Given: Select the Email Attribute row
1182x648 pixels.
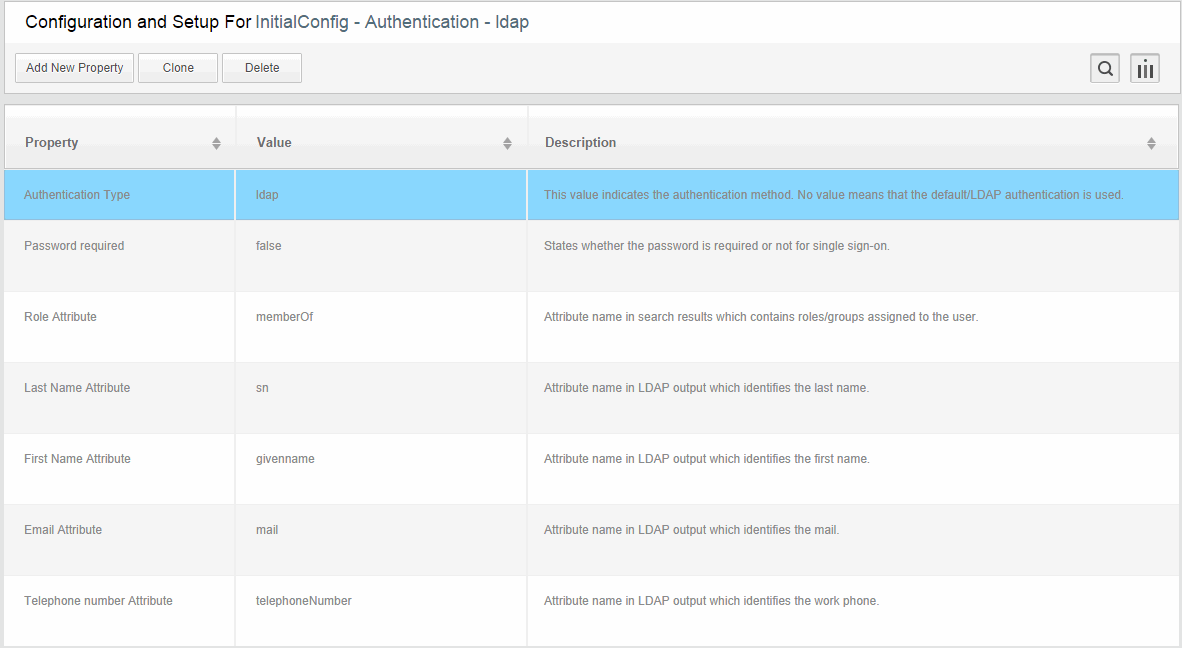Looking at the screenshot, I should (x=63, y=530).
